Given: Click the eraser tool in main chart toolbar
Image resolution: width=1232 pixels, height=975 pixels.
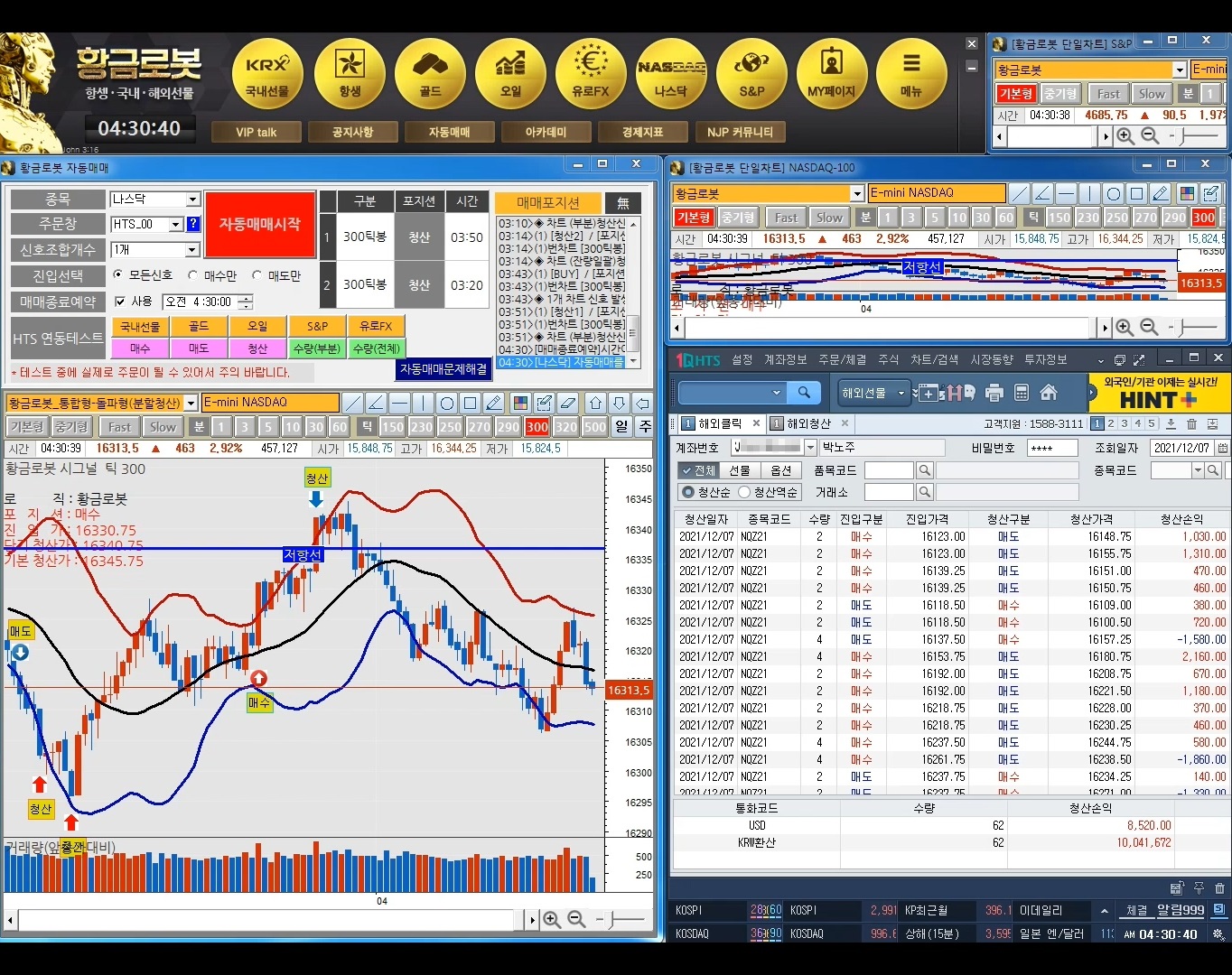Looking at the screenshot, I should click(567, 403).
